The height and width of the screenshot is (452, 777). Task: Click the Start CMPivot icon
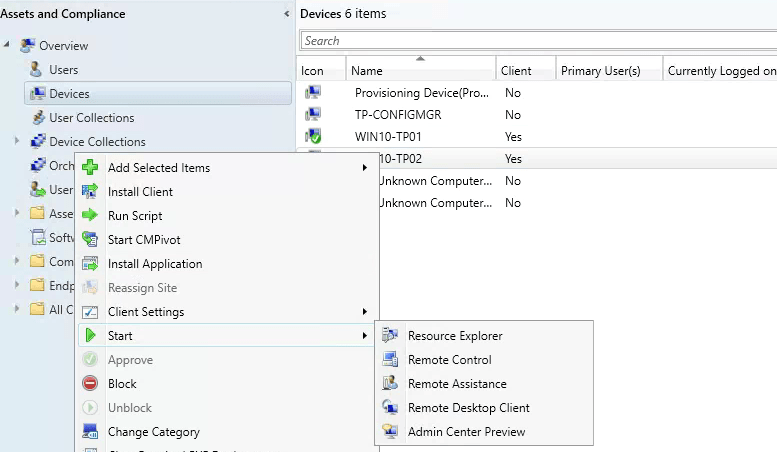tap(89, 240)
